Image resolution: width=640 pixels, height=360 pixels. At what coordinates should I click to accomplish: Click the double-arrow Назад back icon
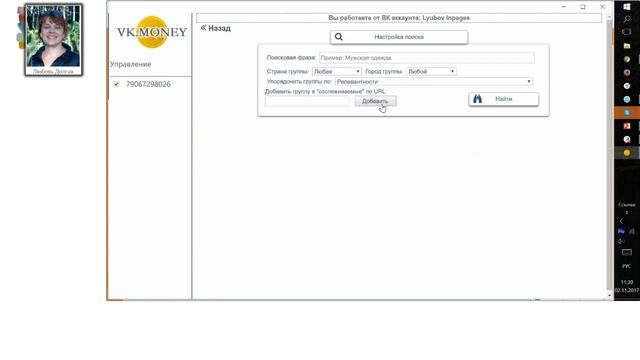203,28
